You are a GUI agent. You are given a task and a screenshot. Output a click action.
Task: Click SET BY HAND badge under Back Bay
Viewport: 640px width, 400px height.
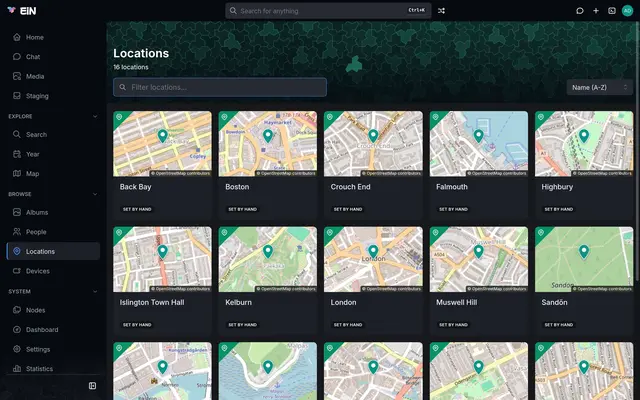tap(137, 209)
